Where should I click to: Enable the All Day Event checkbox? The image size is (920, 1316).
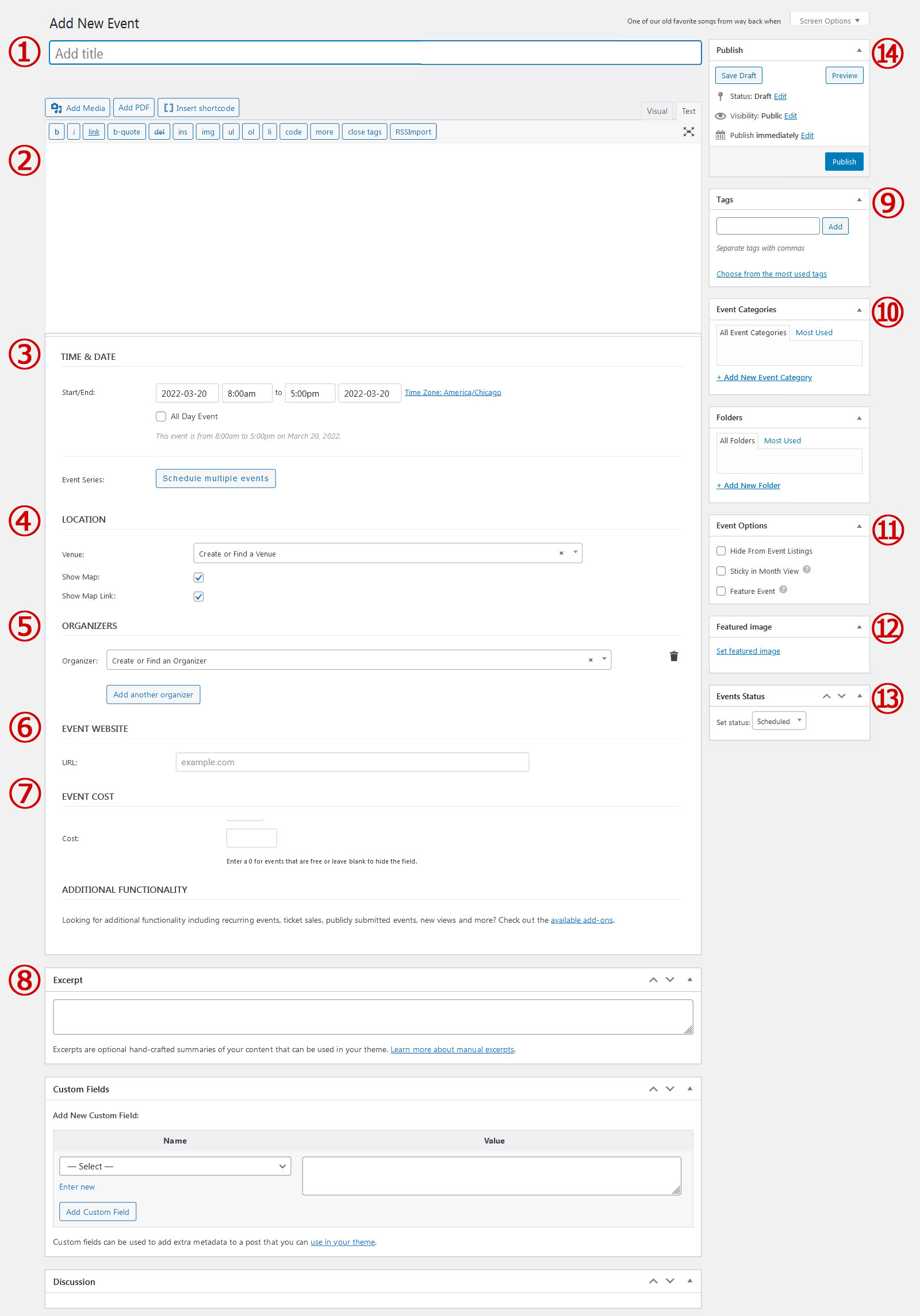[x=161, y=417]
